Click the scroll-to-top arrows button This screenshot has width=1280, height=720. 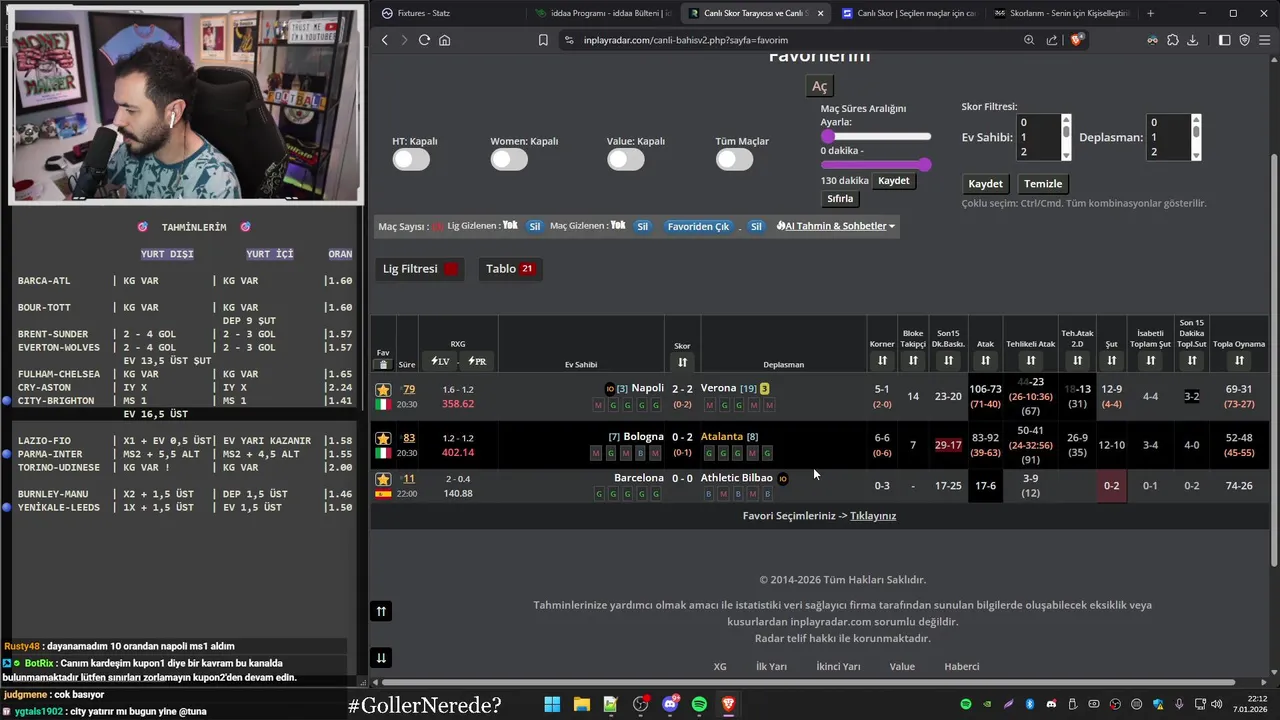381,611
